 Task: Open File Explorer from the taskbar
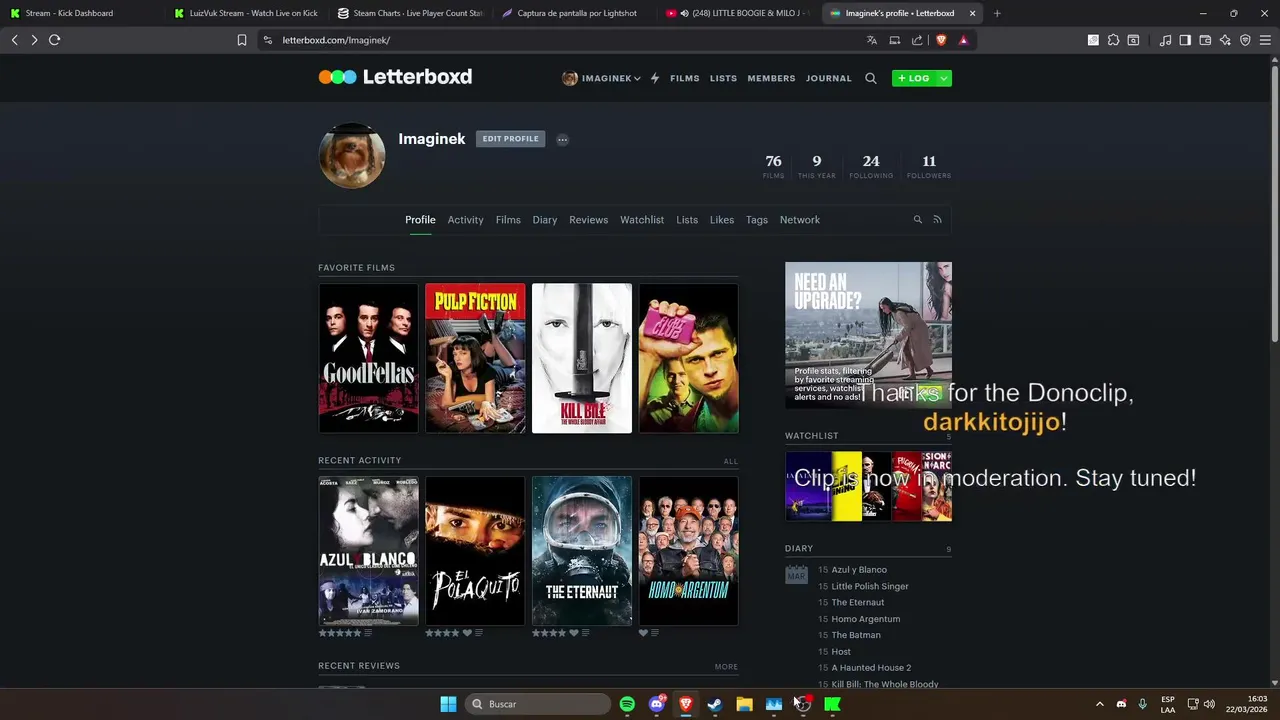(x=744, y=704)
